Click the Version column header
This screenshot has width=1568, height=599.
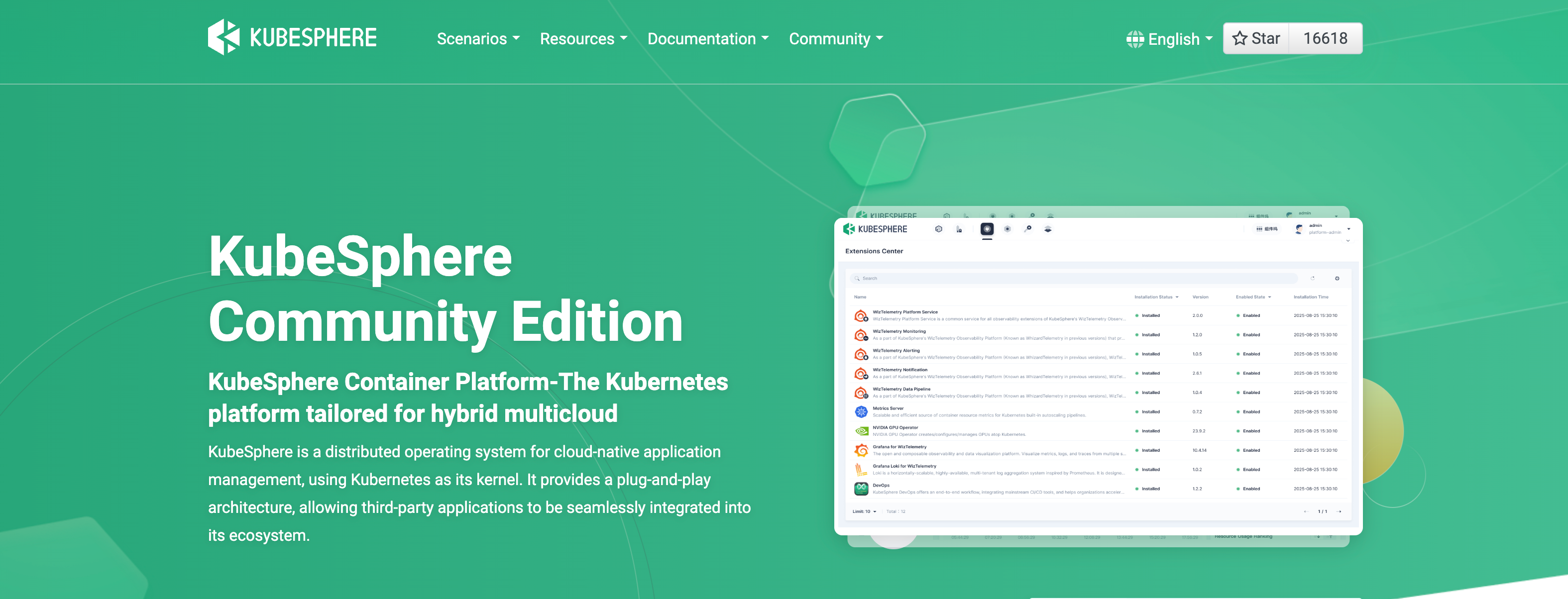pos(1200,298)
